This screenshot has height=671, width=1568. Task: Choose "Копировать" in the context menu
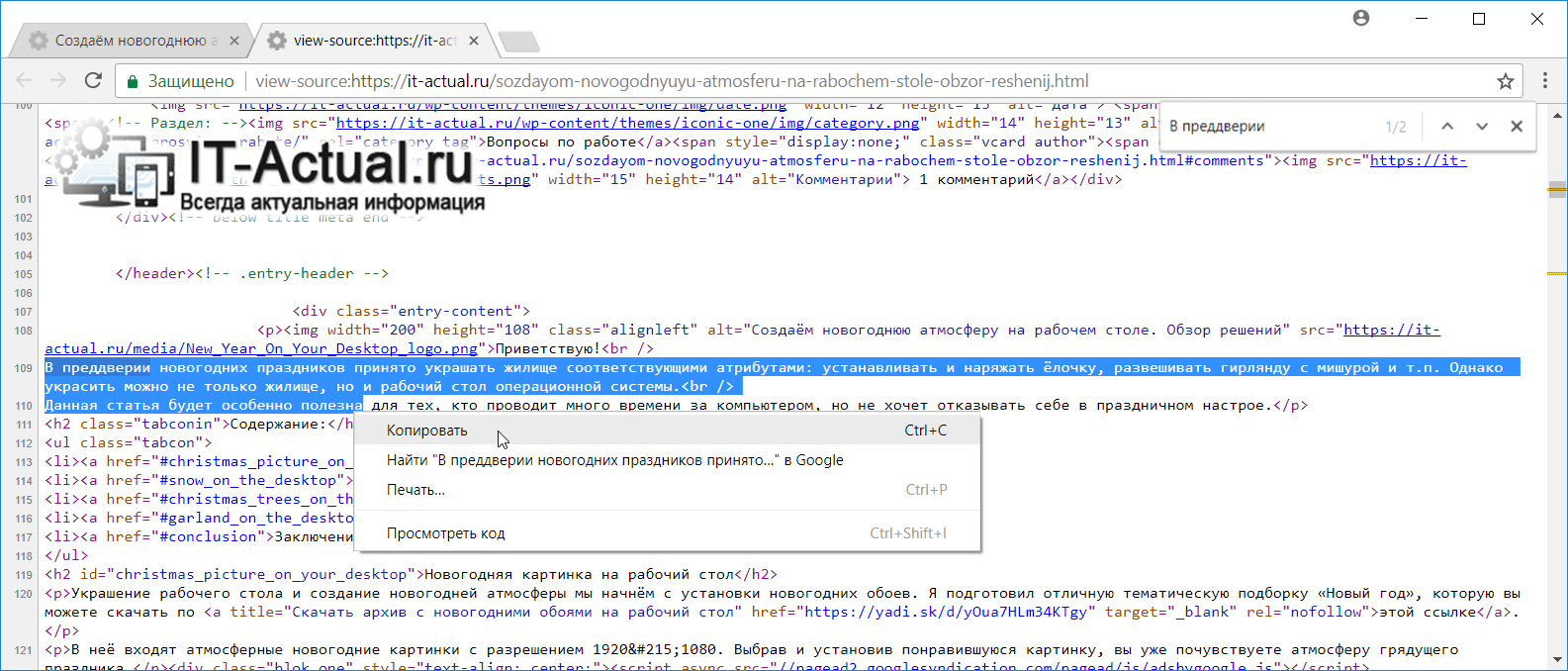coord(427,431)
